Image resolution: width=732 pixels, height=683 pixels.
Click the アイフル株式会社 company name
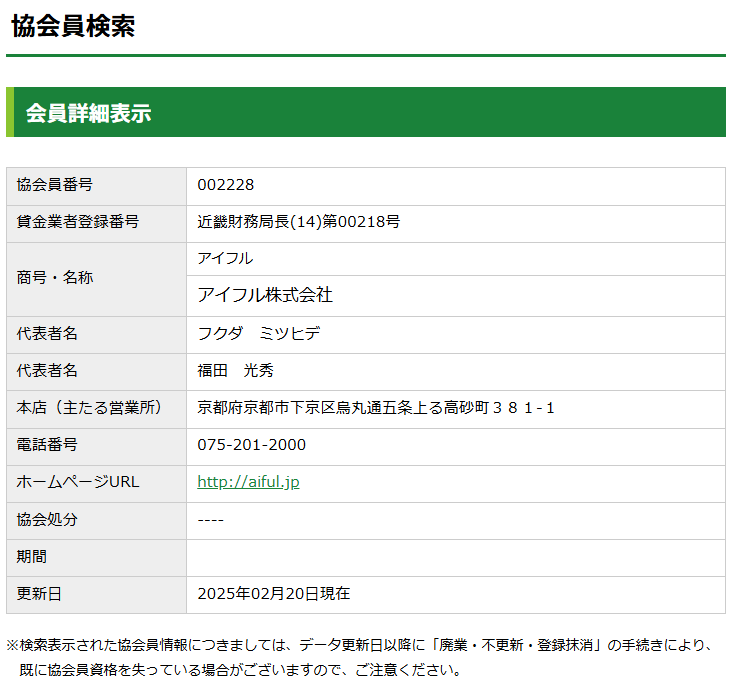[x=265, y=295]
